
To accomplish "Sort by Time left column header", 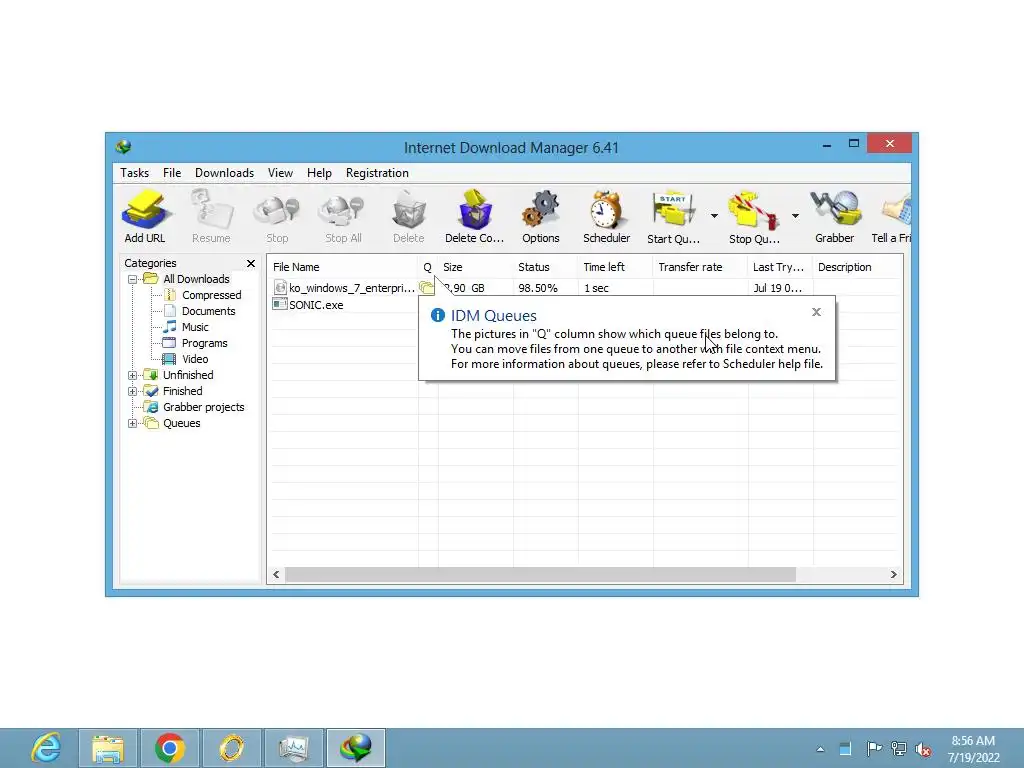I will pyautogui.click(x=615, y=267).
